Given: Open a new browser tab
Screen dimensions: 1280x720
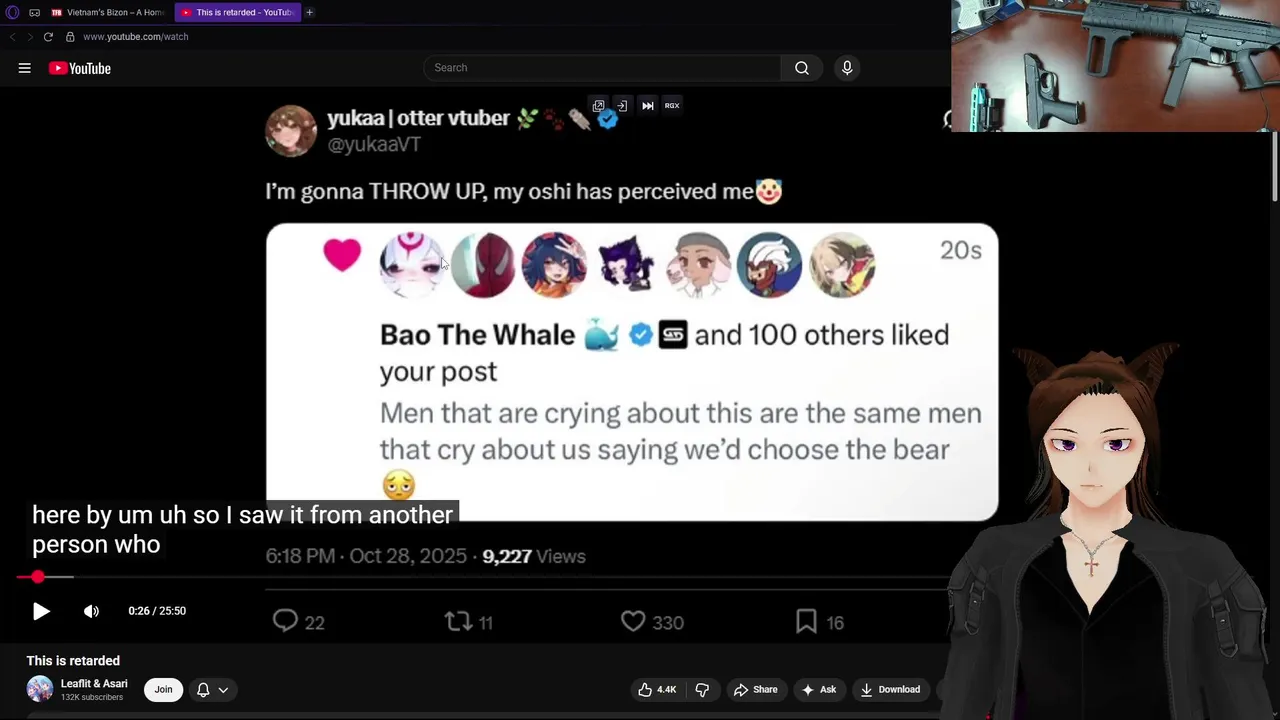Looking at the screenshot, I should (309, 12).
